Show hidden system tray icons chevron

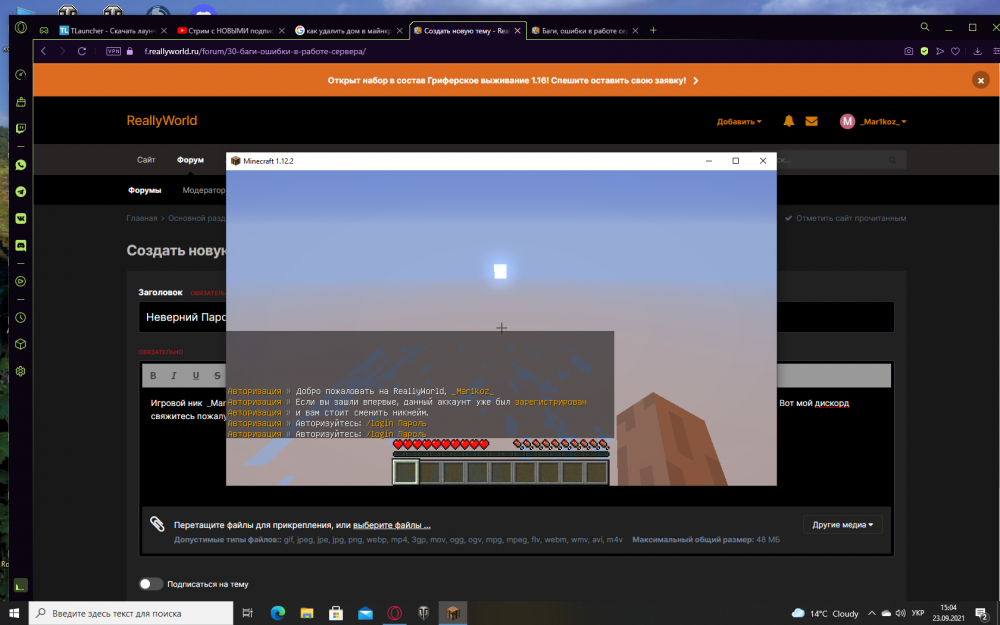(x=871, y=613)
